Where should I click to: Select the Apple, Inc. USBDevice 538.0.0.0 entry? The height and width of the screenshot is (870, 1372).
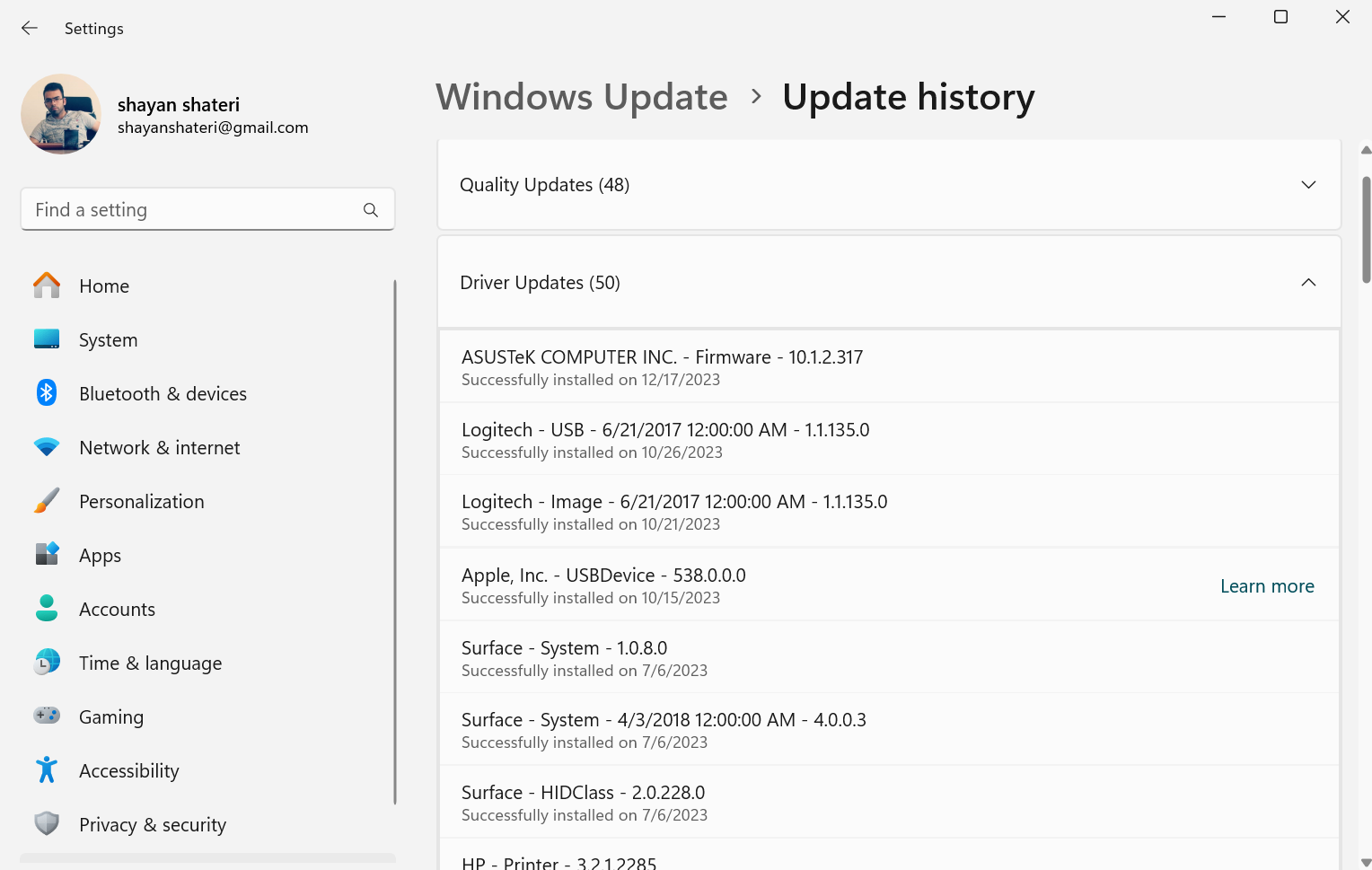click(889, 584)
